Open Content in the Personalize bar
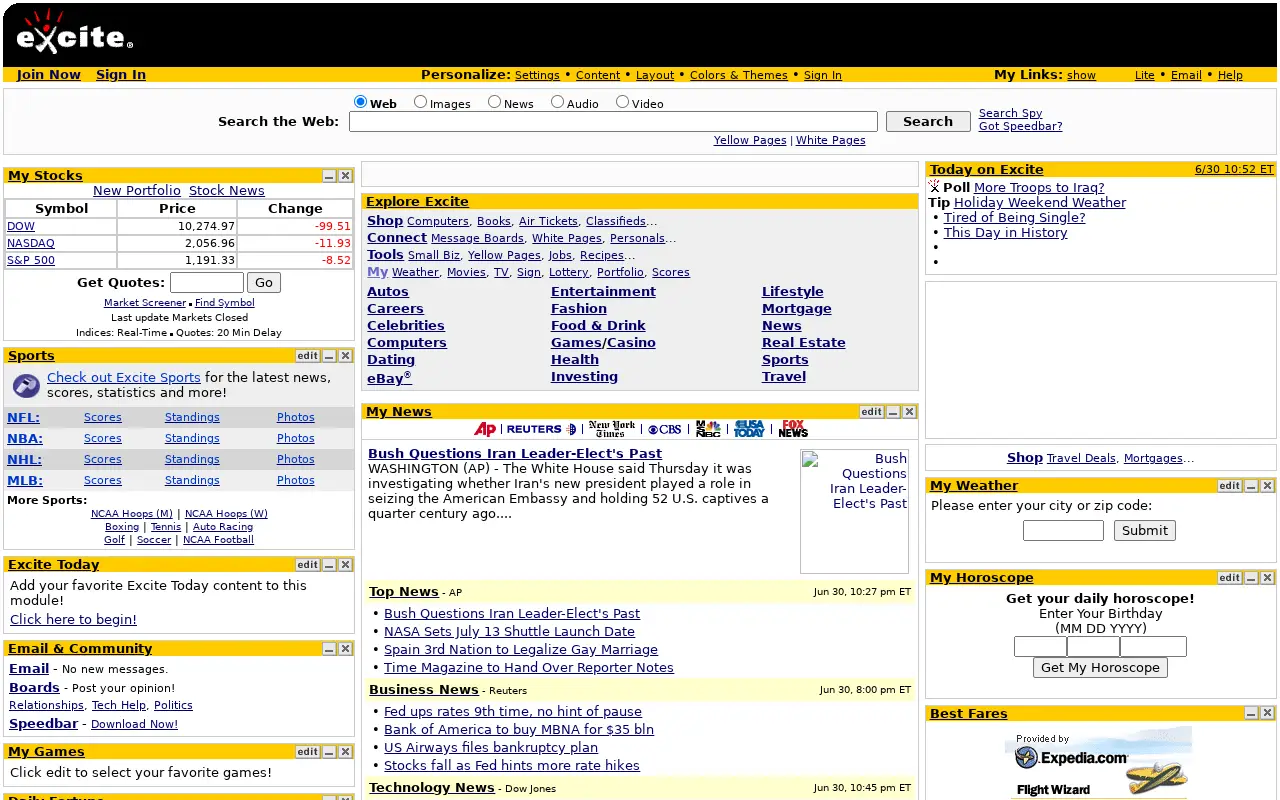Viewport: 1280px width, 800px height. pyautogui.click(x=598, y=75)
